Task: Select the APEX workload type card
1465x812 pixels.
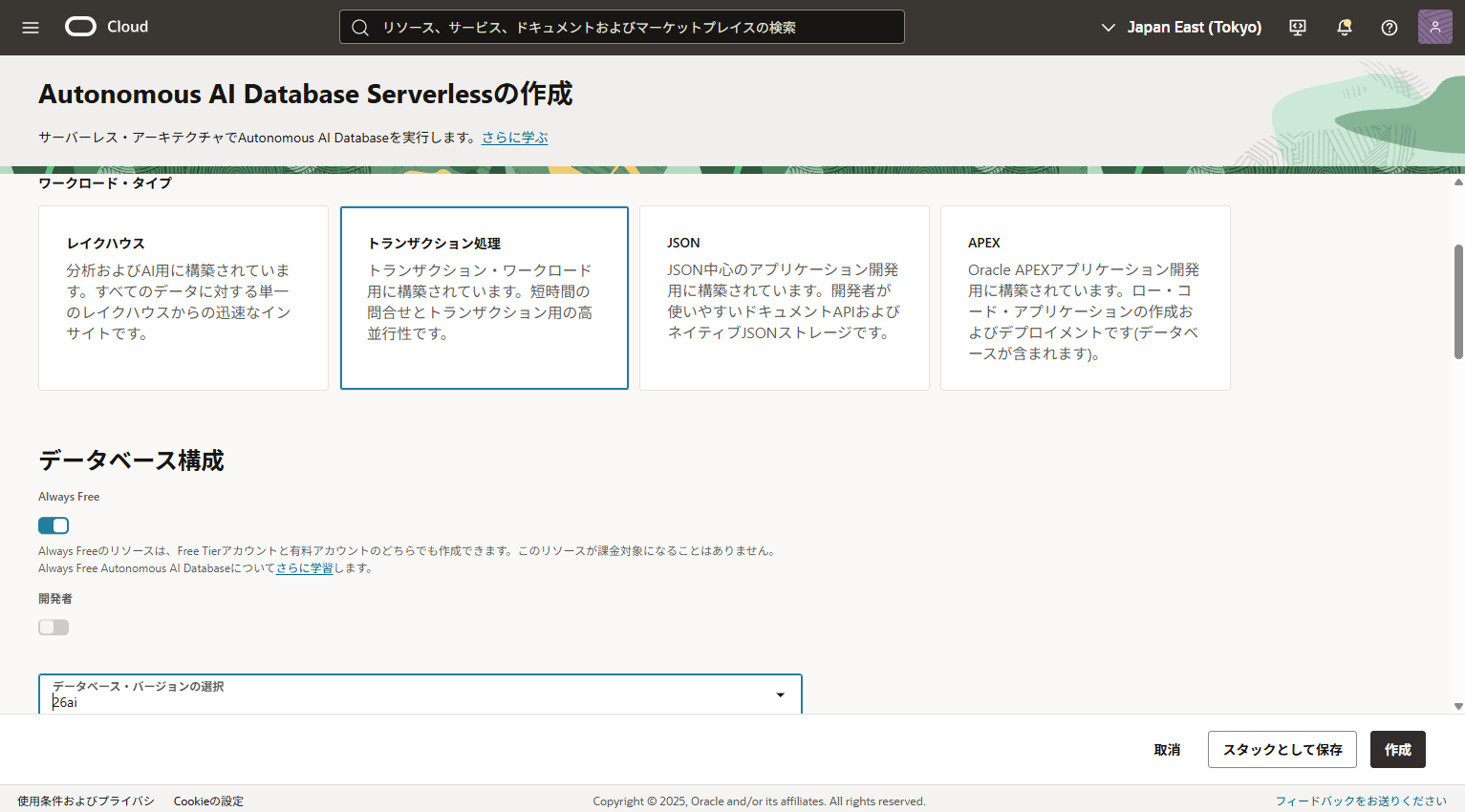Action: (x=1086, y=298)
